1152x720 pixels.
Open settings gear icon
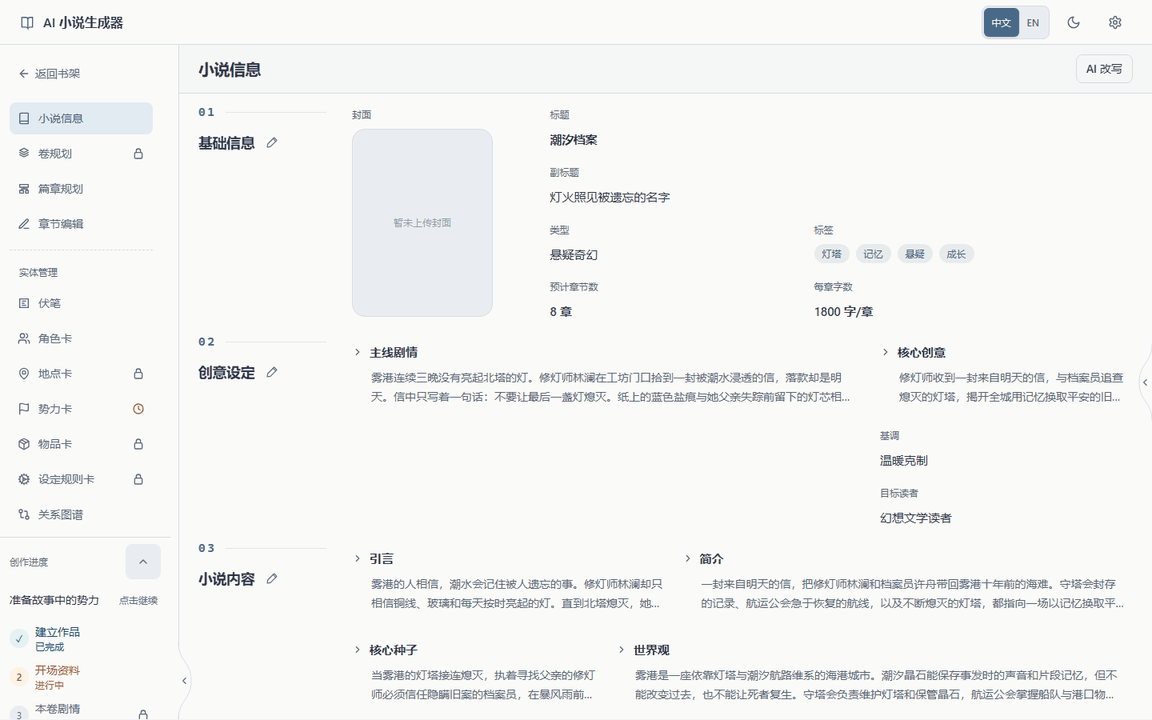(x=1115, y=23)
